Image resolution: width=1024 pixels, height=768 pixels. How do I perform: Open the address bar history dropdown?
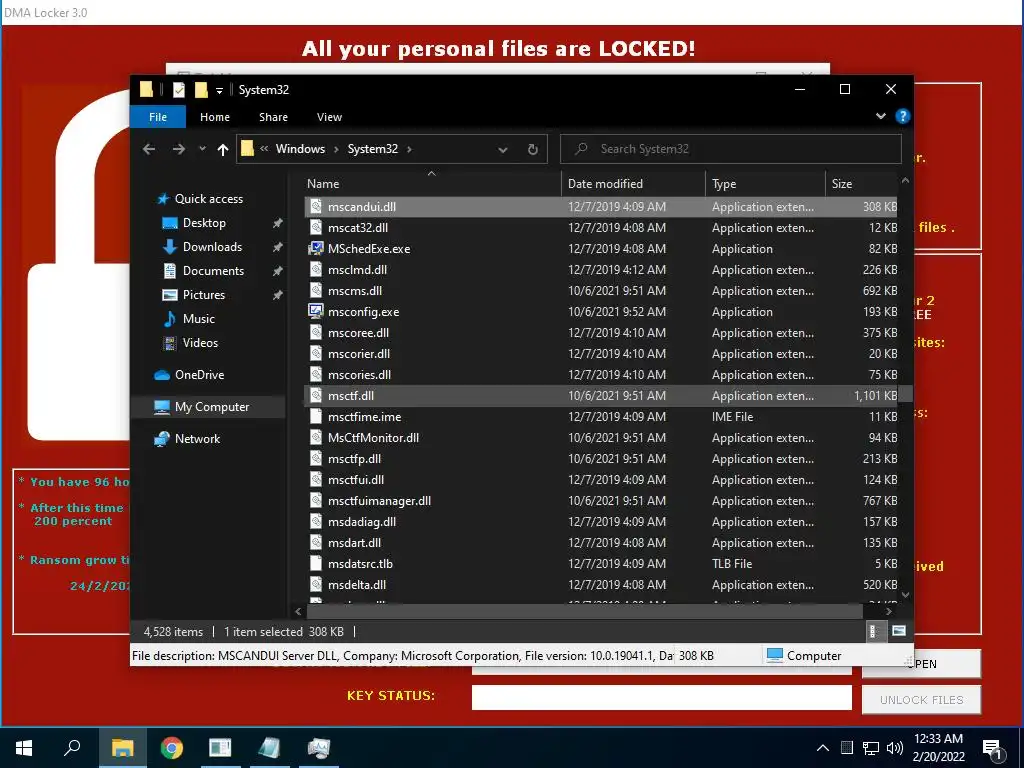502,150
